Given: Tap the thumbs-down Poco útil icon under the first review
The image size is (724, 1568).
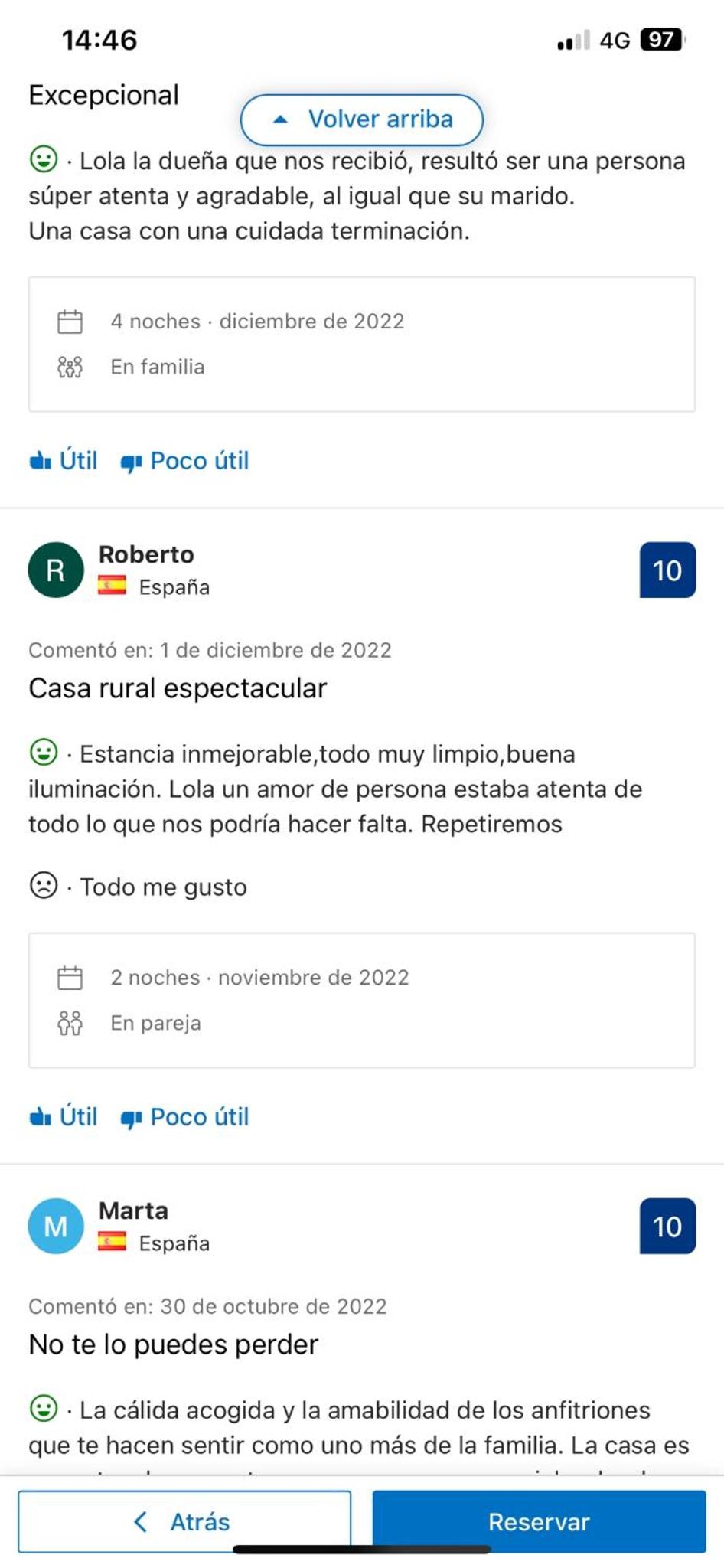Looking at the screenshot, I should [131, 462].
